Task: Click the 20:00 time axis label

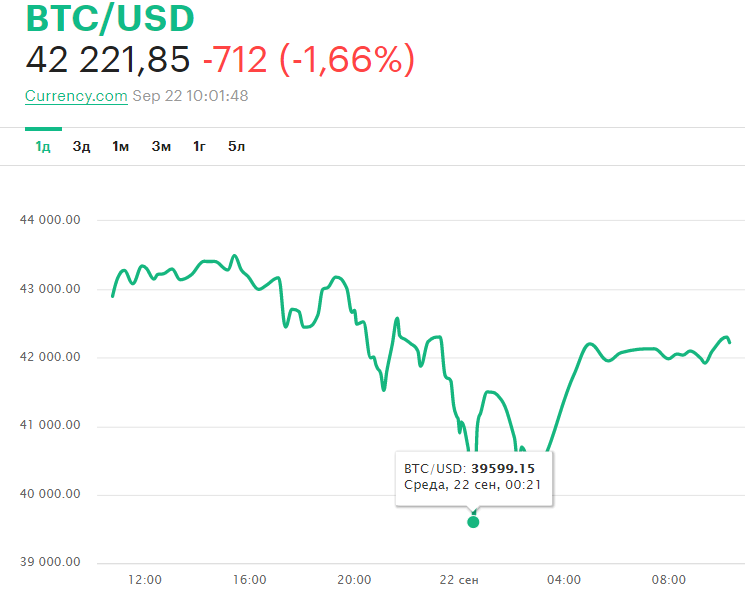Action: [x=355, y=579]
